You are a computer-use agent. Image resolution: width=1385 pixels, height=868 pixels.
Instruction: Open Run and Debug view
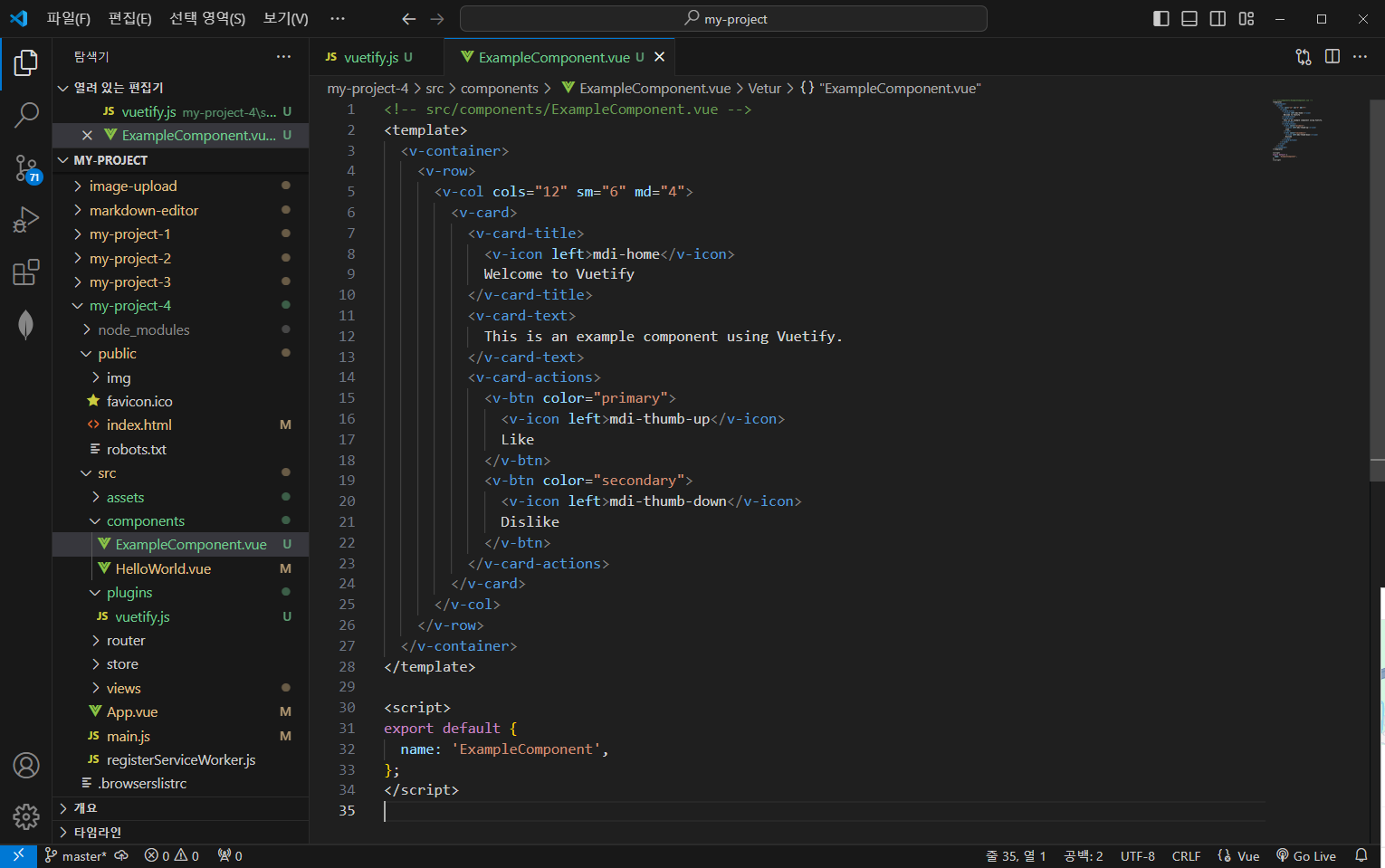26,220
